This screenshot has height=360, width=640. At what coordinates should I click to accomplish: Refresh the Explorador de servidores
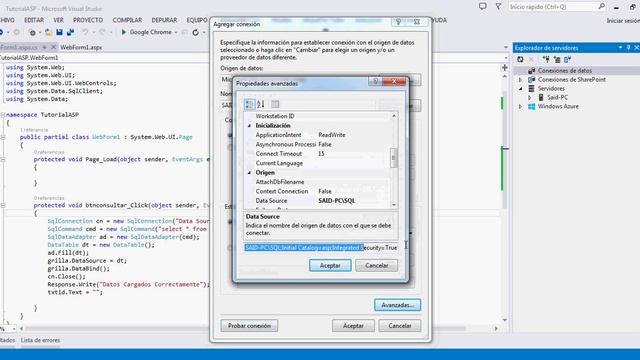520,60
